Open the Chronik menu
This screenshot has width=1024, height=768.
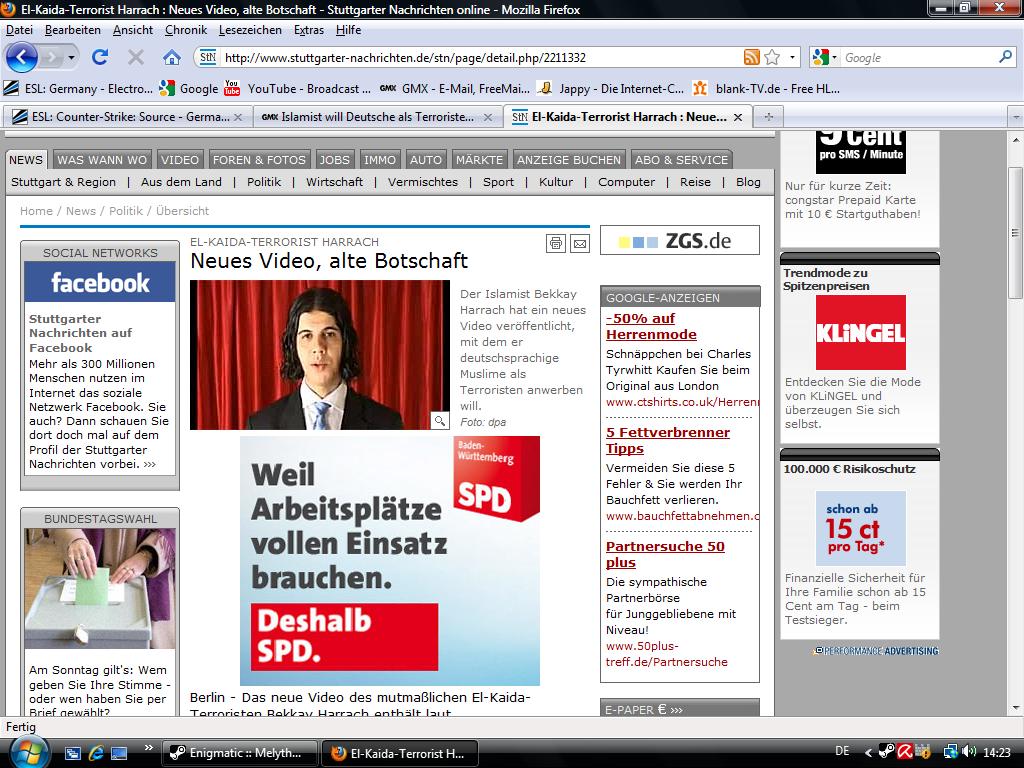[185, 30]
